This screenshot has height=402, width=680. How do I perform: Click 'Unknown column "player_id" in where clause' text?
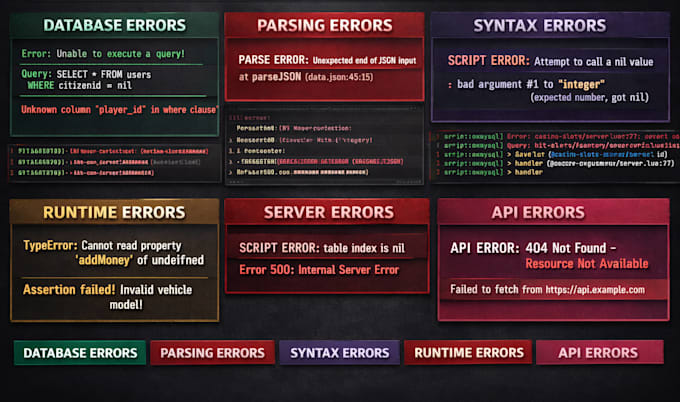pyautogui.click(x=119, y=110)
